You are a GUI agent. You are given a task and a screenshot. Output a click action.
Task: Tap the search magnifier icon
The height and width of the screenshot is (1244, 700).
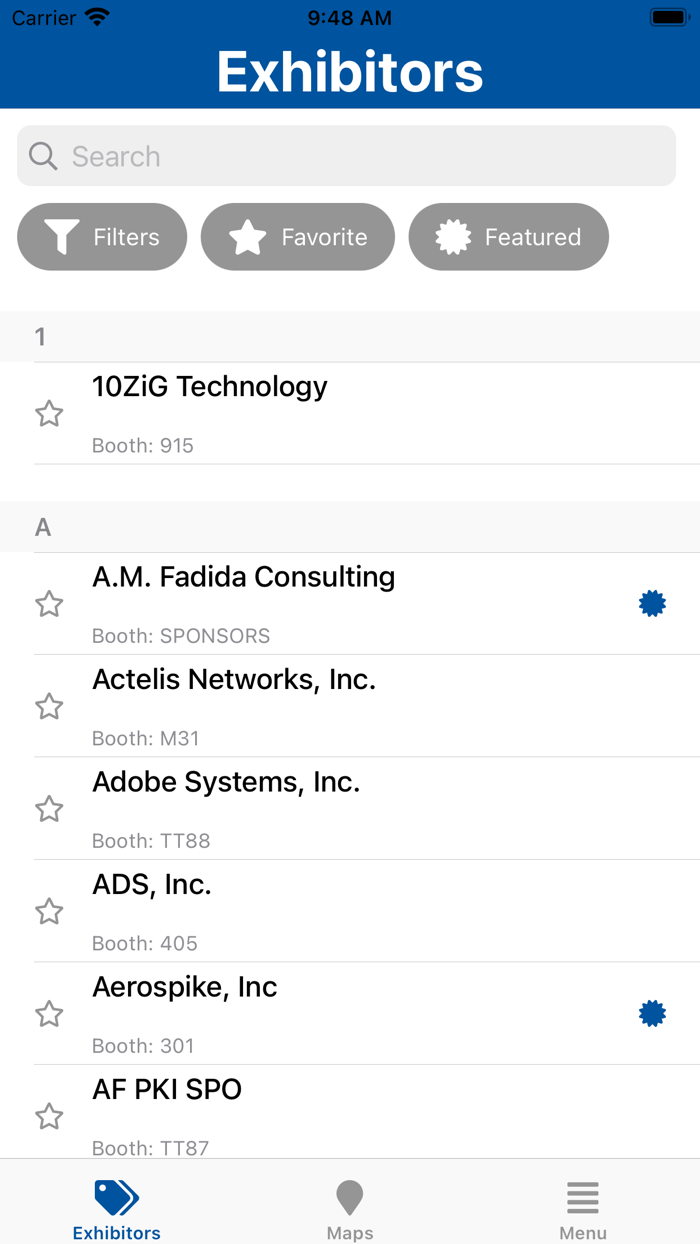click(43, 156)
